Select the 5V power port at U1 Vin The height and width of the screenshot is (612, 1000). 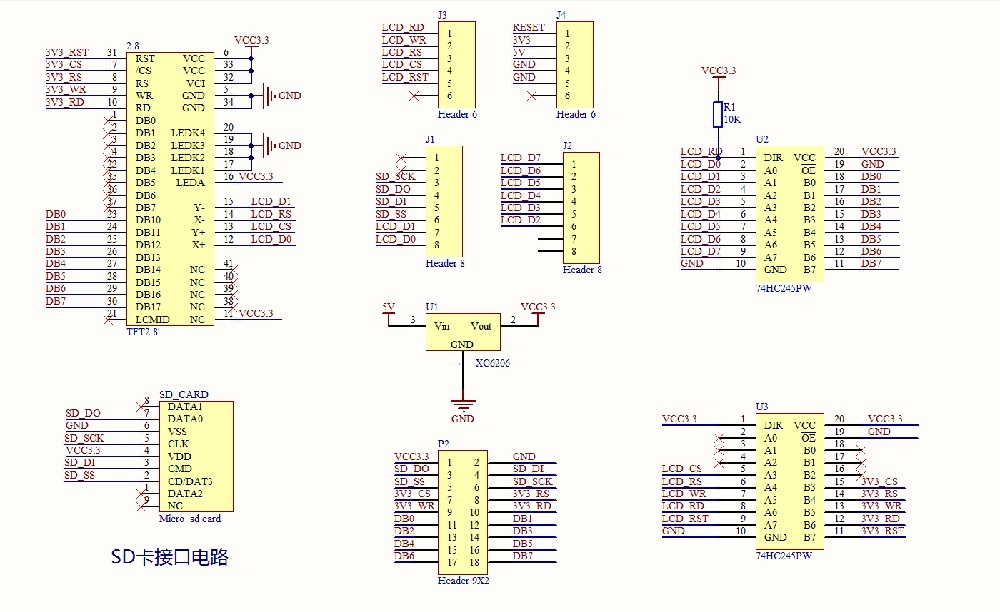tap(388, 307)
